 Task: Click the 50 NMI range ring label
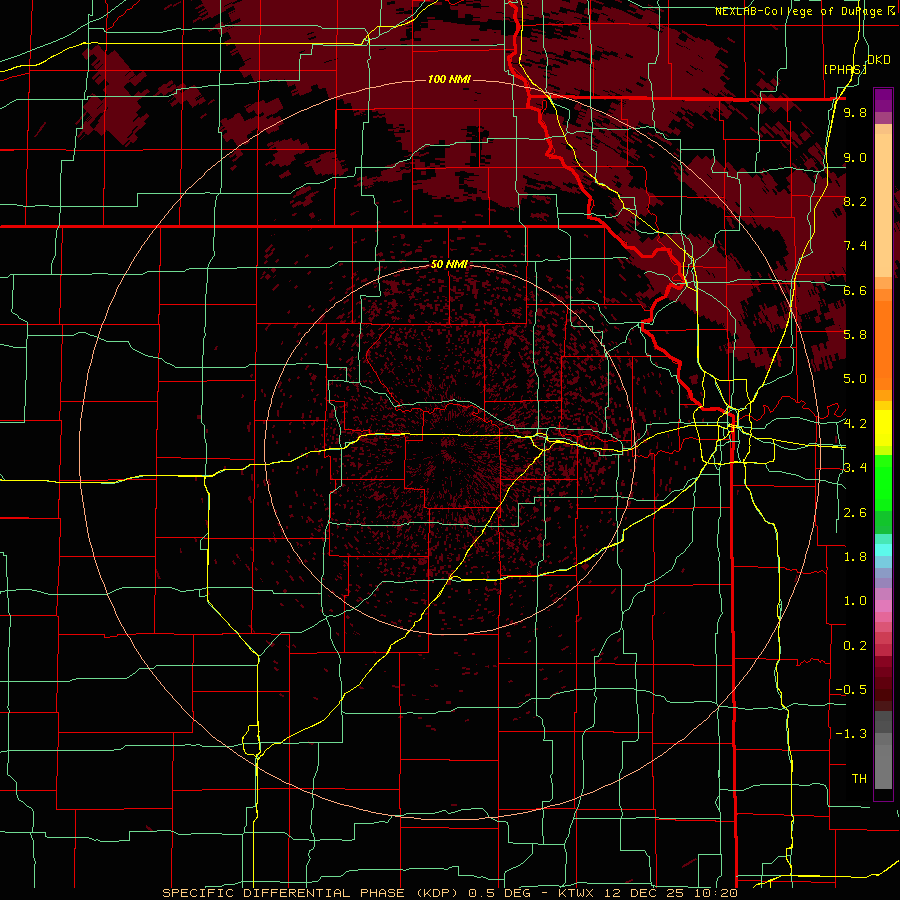pos(449,265)
